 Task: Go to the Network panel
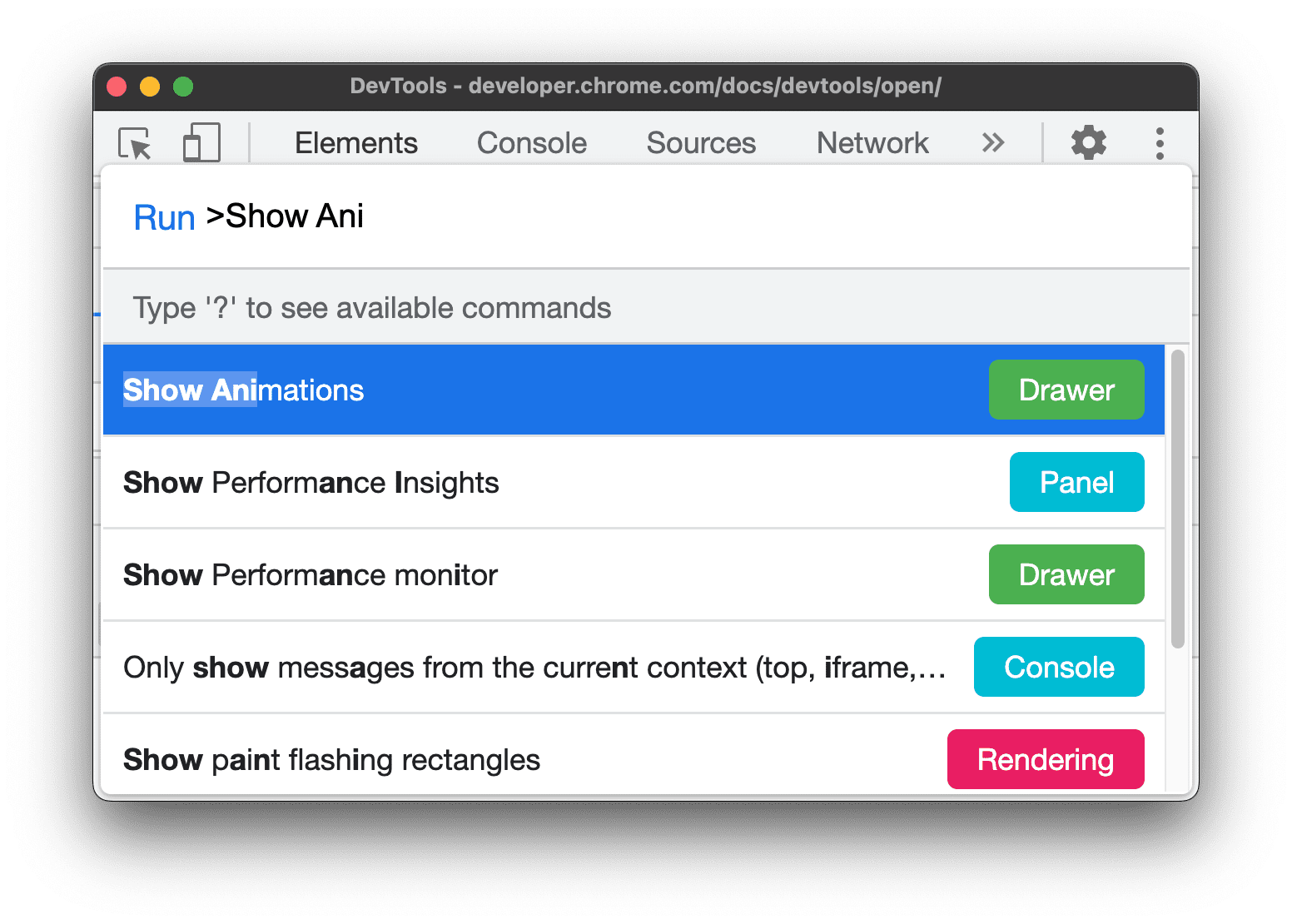tap(872, 142)
